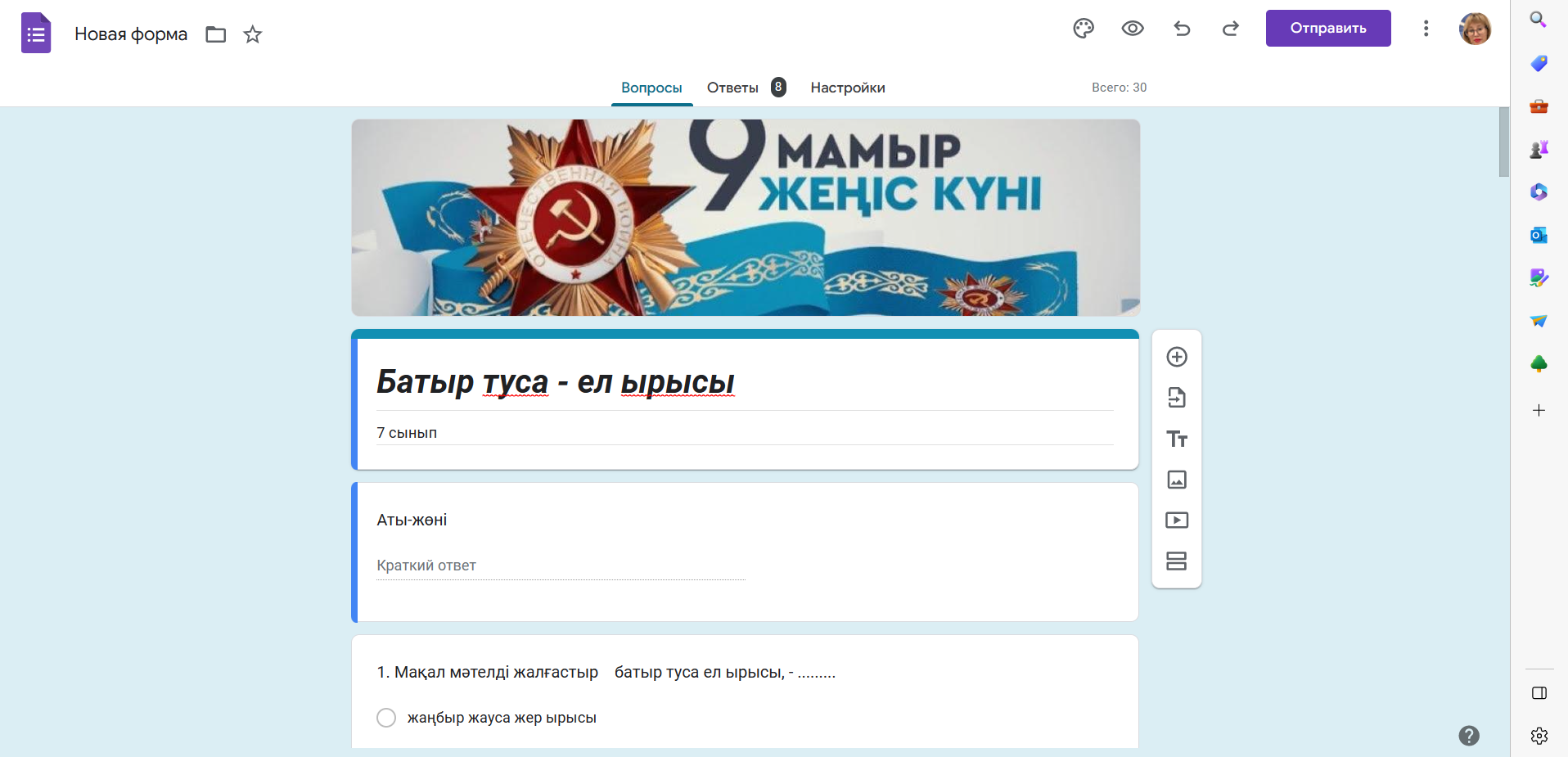
Task: Star the form Новая форма
Action: [253, 34]
